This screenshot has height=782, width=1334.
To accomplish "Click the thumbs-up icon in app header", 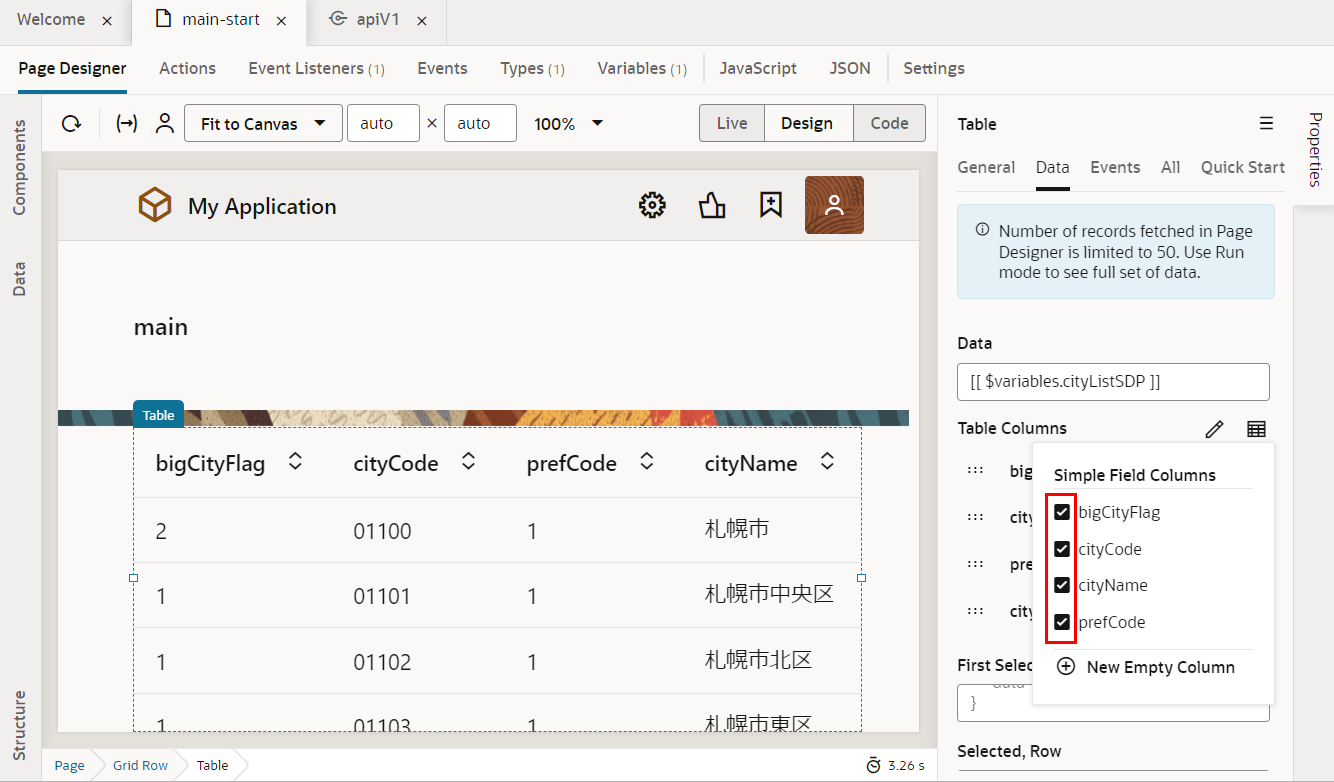I will (712, 206).
